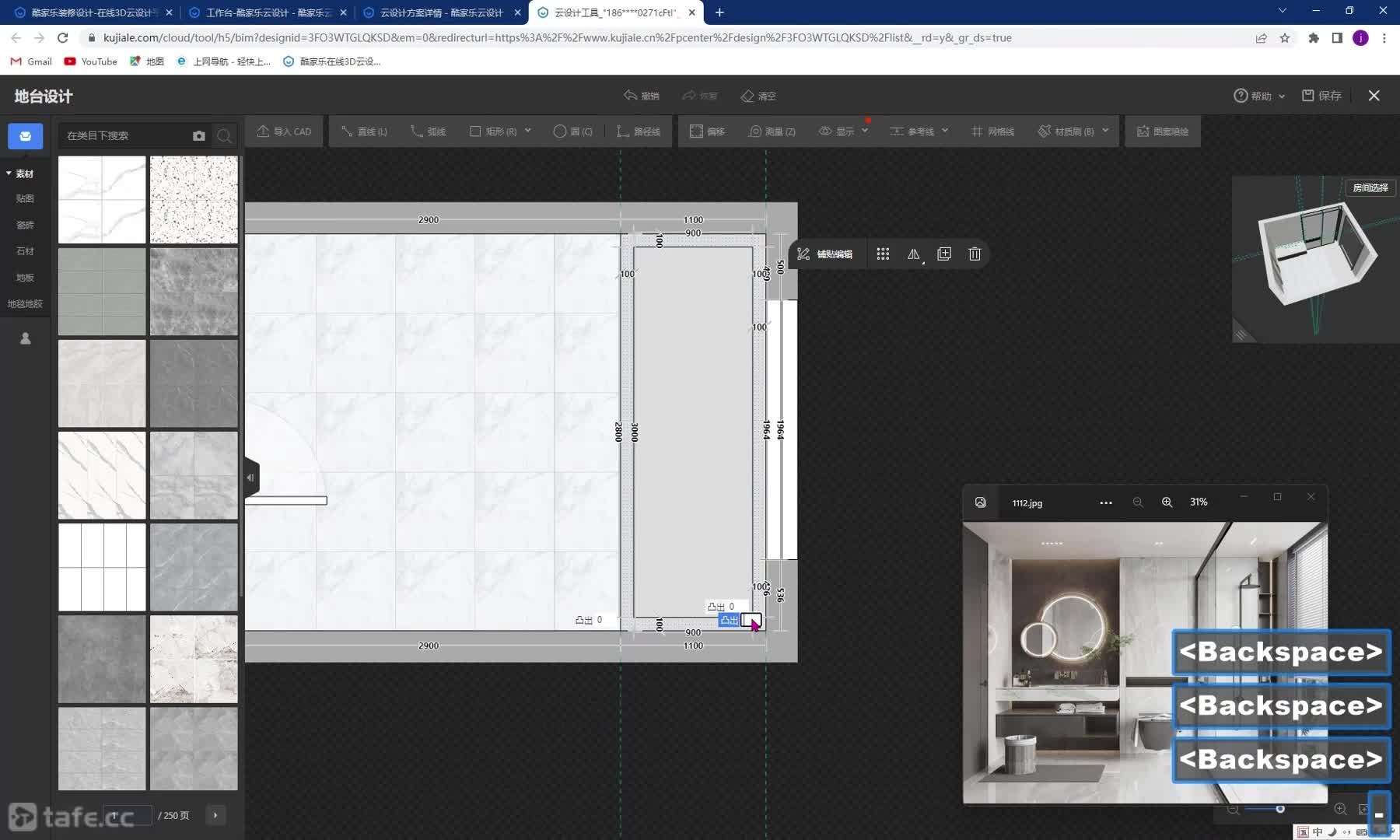1400x840 pixels.
Task: Click the Import CAD (导入 CAD) tool
Action: pos(284,131)
